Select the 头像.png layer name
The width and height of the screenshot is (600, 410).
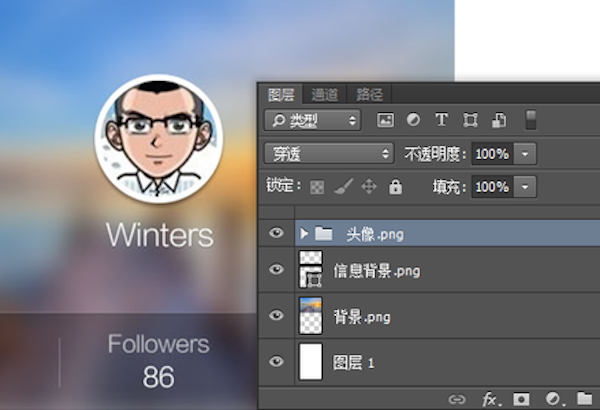[x=375, y=234]
